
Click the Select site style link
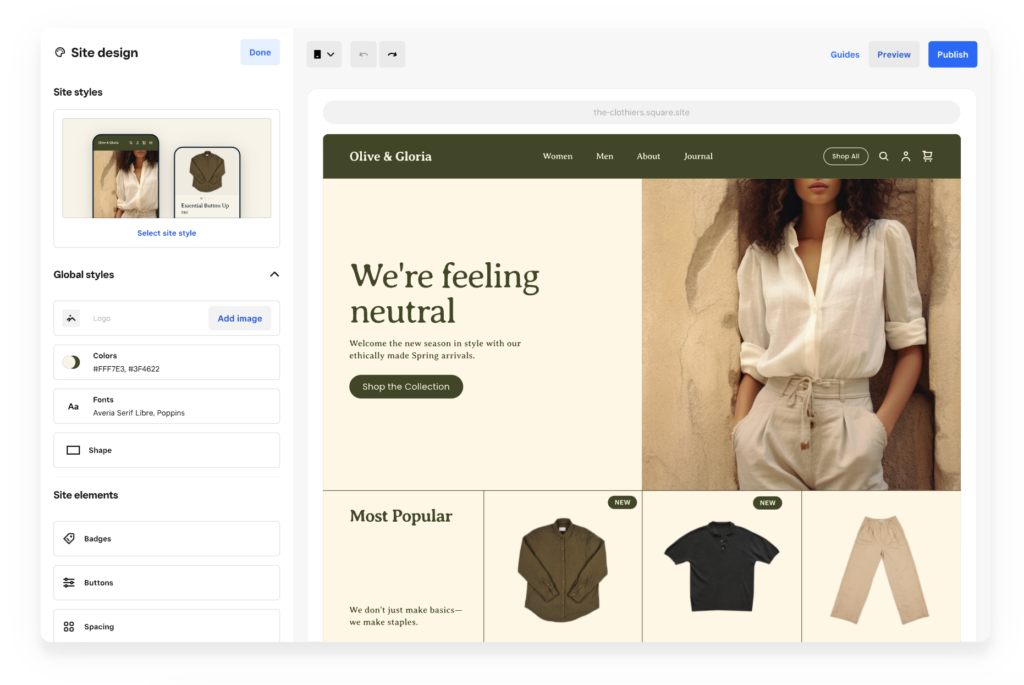[166, 232]
